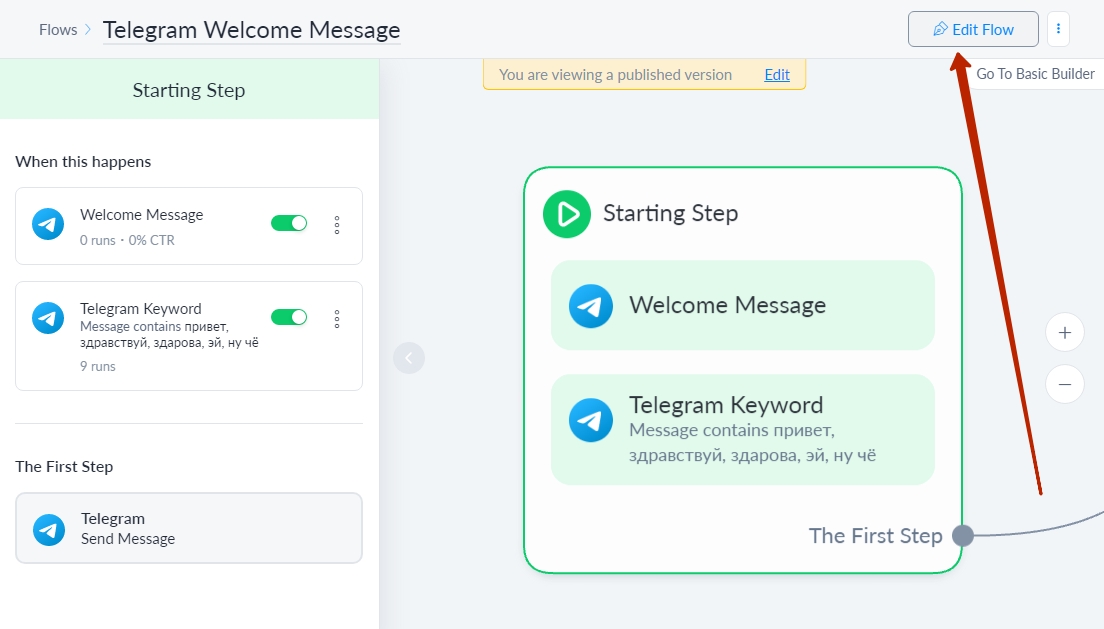The height and width of the screenshot is (629, 1104).
Task: Click the Starting Step sidebar header
Action: pos(189,89)
